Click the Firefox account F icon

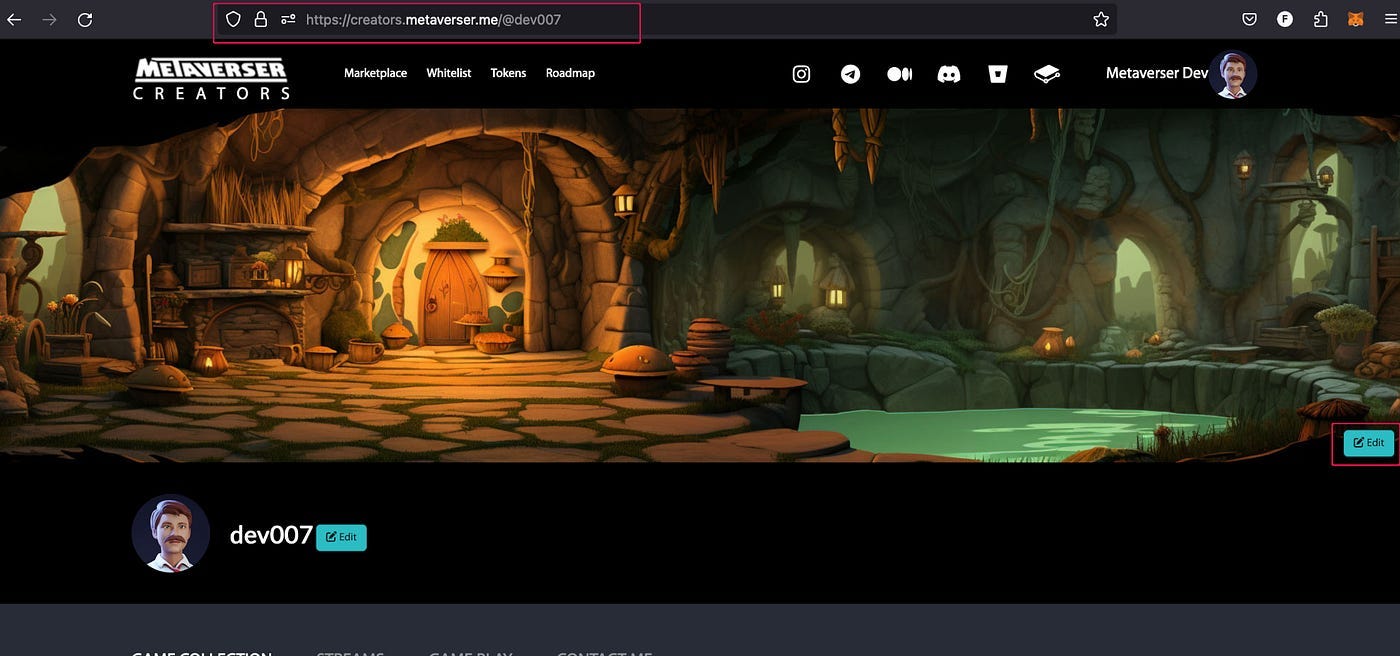pyautogui.click(x=1285, y=19)
